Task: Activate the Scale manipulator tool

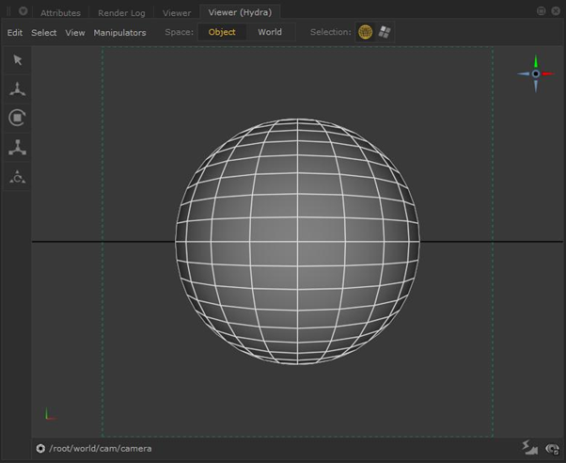Action: 17,147
